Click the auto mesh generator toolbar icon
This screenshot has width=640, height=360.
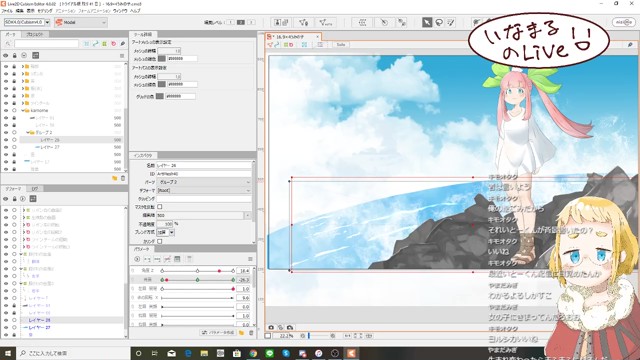tap(326, 22)
